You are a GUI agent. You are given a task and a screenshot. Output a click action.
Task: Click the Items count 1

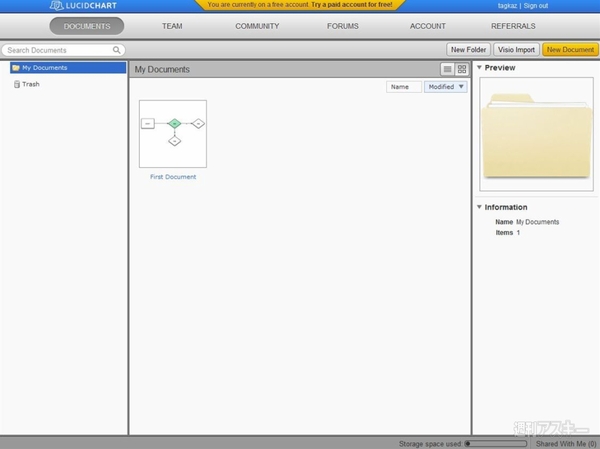[518, 233]
